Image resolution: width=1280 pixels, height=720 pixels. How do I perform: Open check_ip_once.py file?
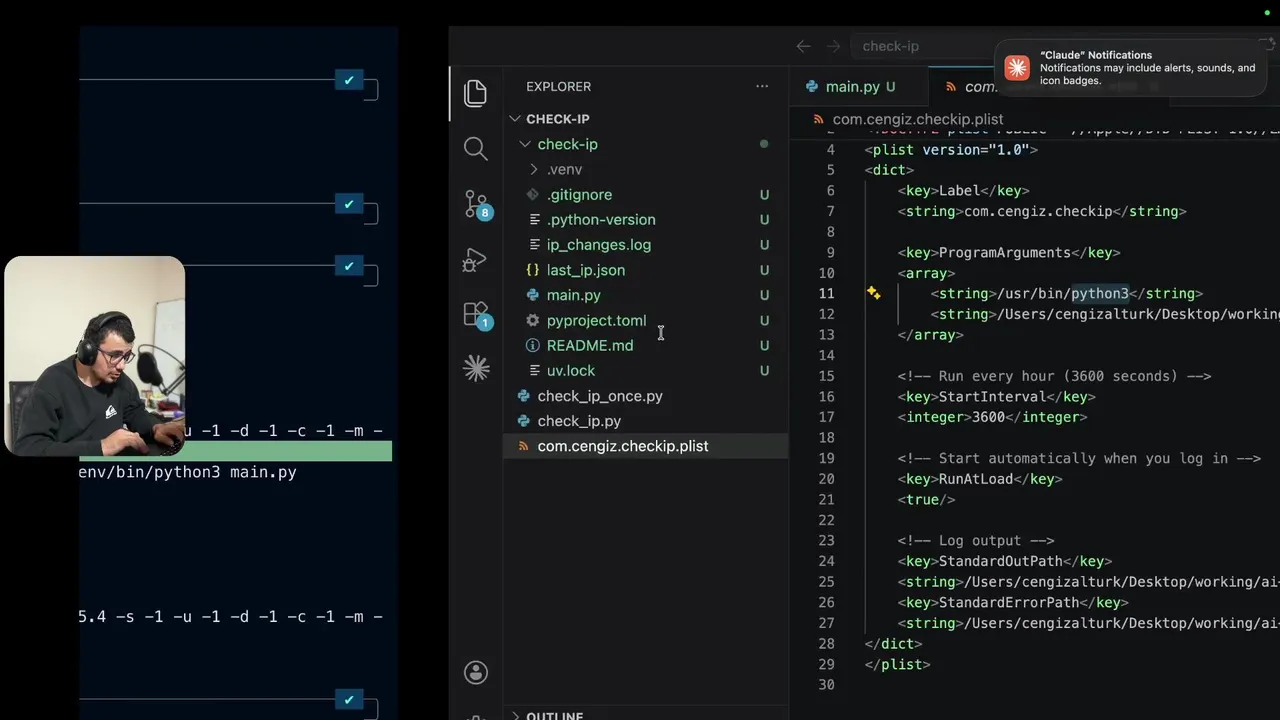(x=600, y=396)
